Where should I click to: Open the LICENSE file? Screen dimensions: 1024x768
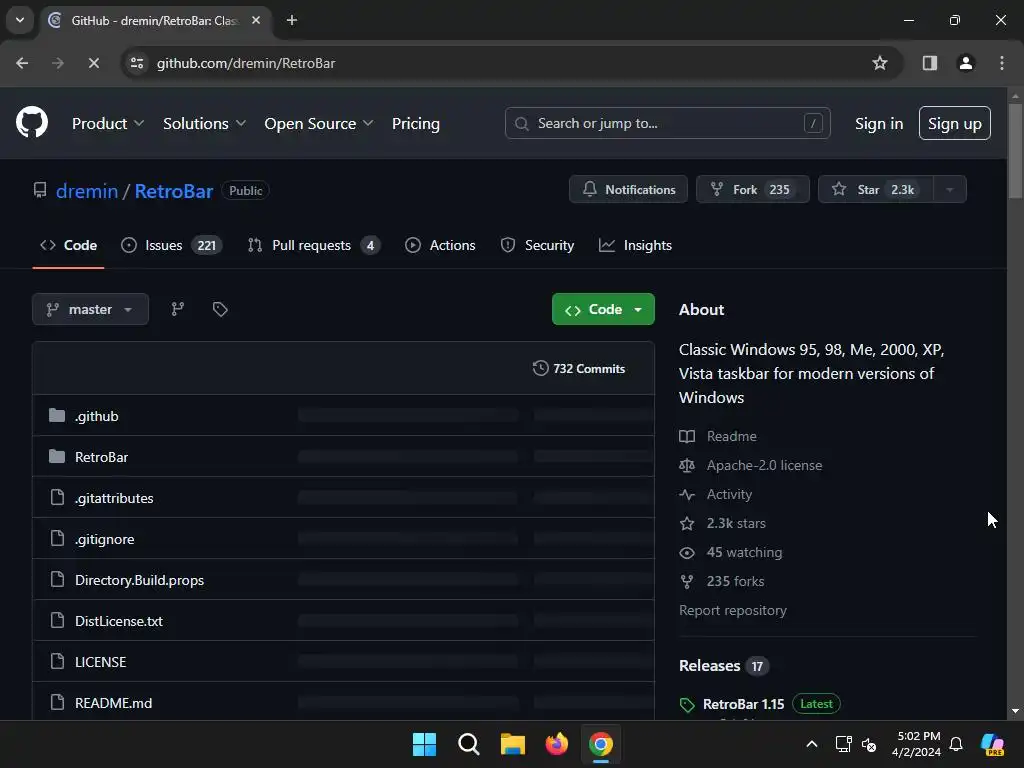pyautogui.click(x=101, y=662)
